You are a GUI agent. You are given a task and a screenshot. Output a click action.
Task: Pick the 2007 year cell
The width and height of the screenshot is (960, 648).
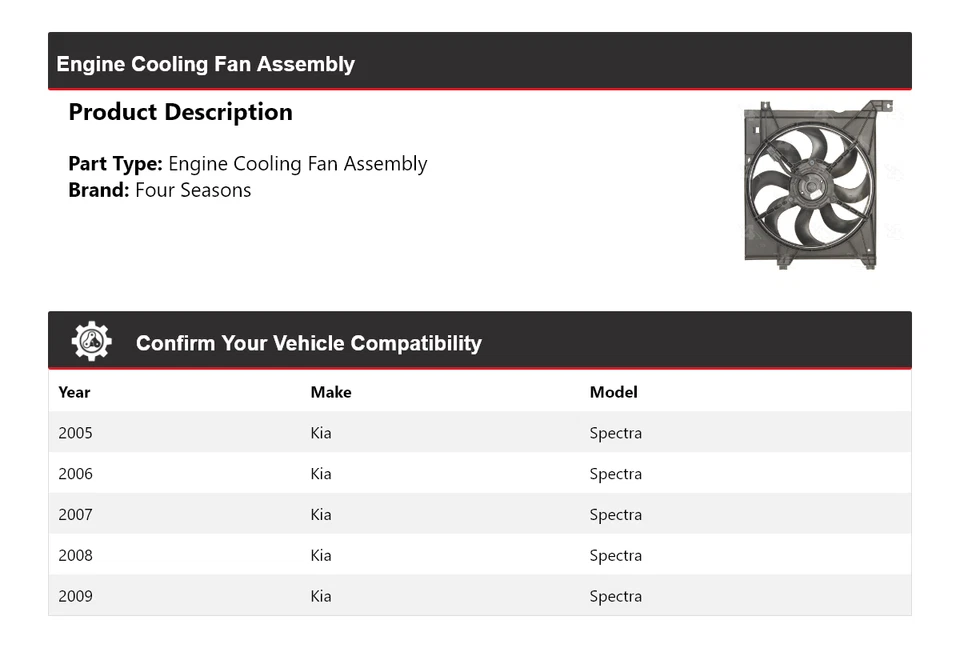coord(75,515)
